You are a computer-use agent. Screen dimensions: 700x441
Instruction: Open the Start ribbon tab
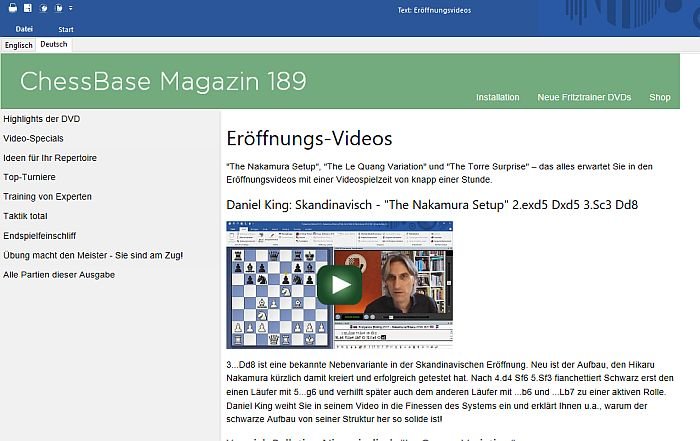click(66, 29)
